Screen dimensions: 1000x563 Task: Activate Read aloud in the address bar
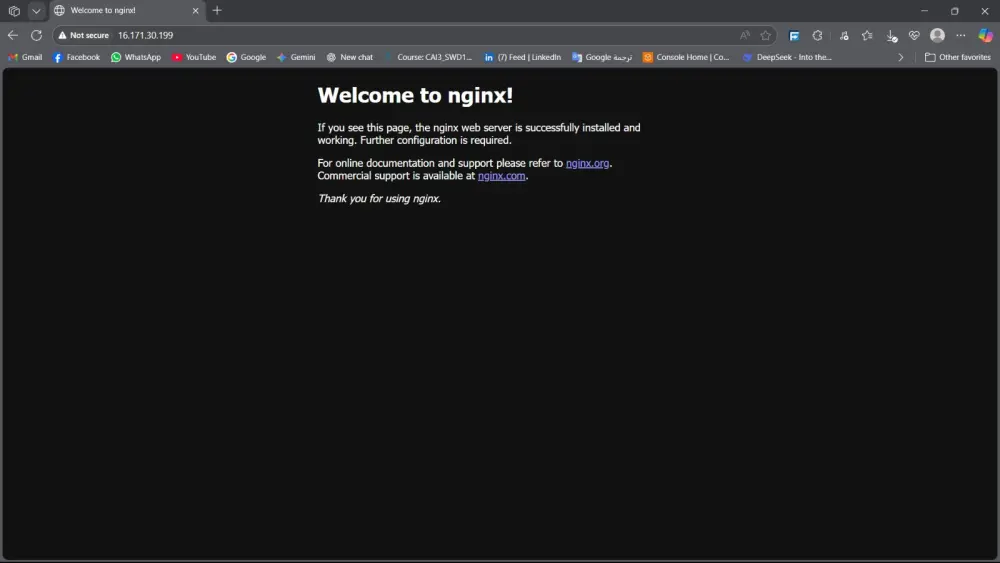(x=744, y=36)
